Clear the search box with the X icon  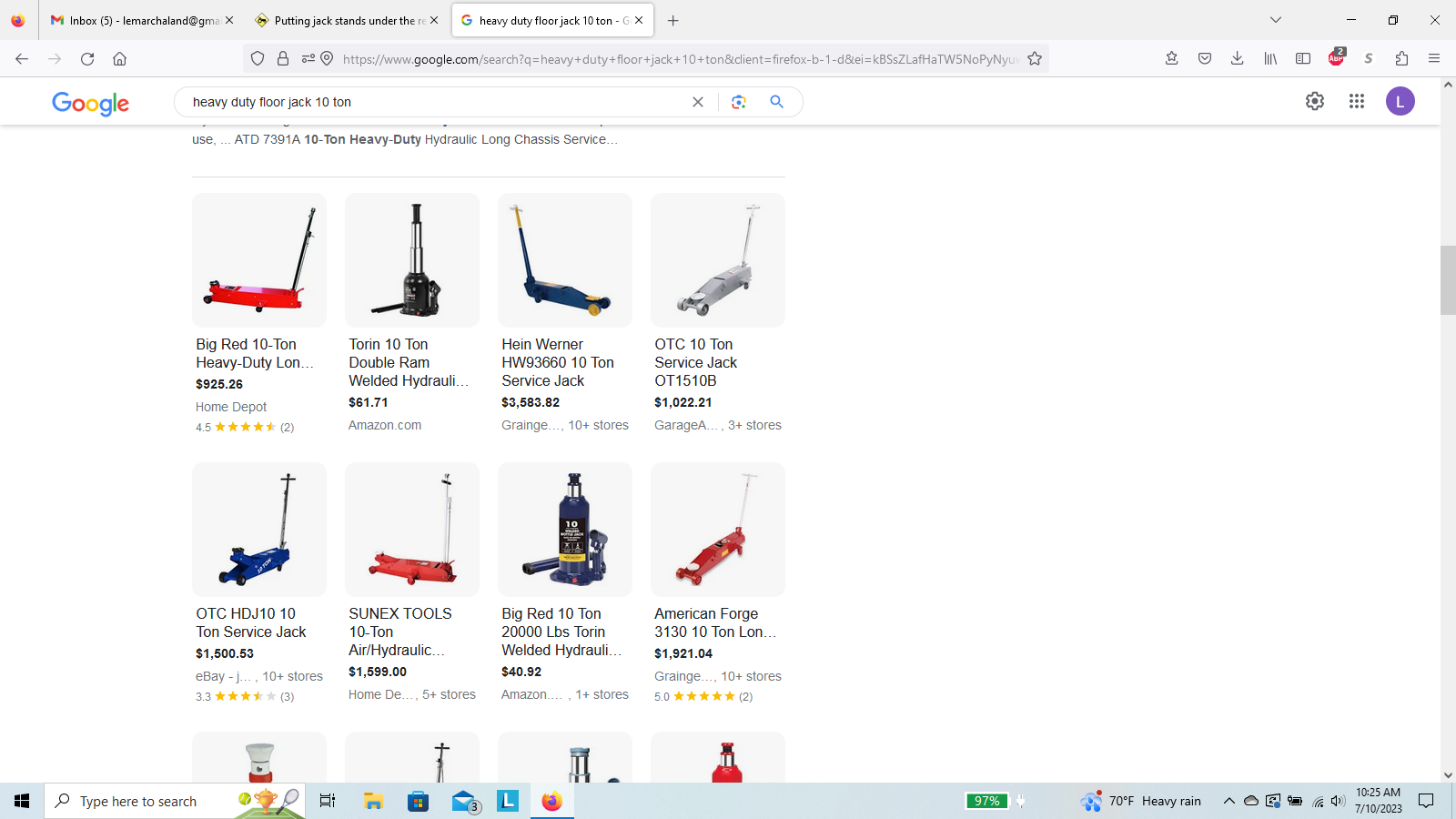pos(698,102)
